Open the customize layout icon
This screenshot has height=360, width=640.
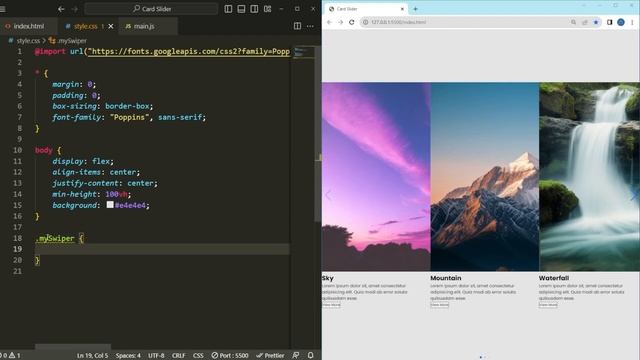click(x=267, y=9)
